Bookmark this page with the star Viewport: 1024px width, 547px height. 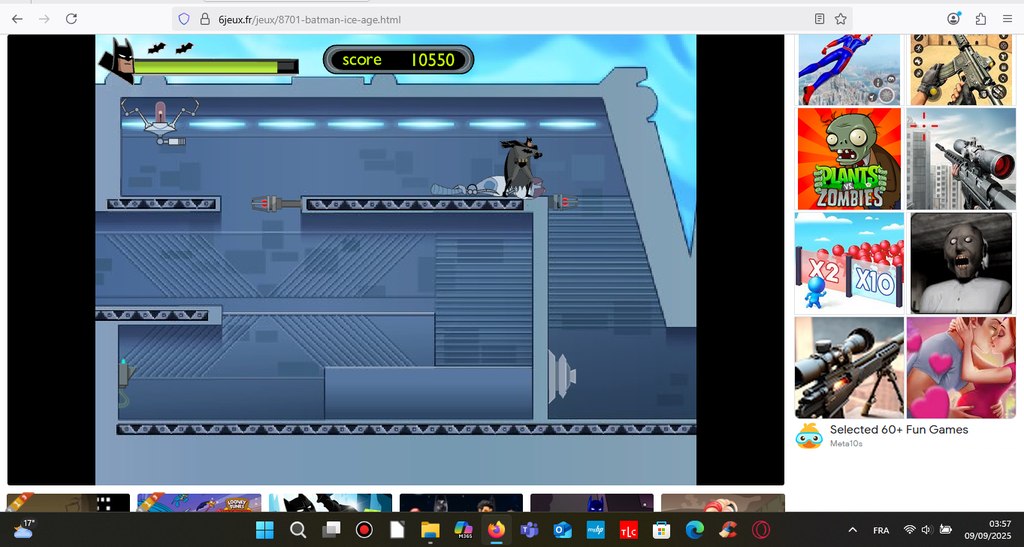point(840,19)
